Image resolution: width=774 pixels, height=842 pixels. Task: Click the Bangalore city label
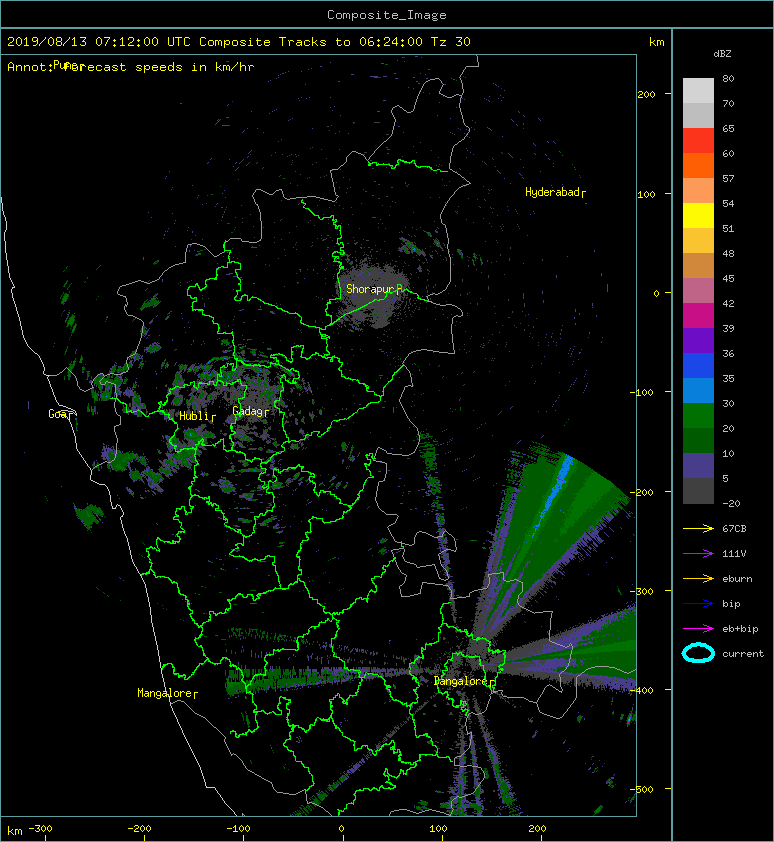pyautogui.click(x=460, y=681)
